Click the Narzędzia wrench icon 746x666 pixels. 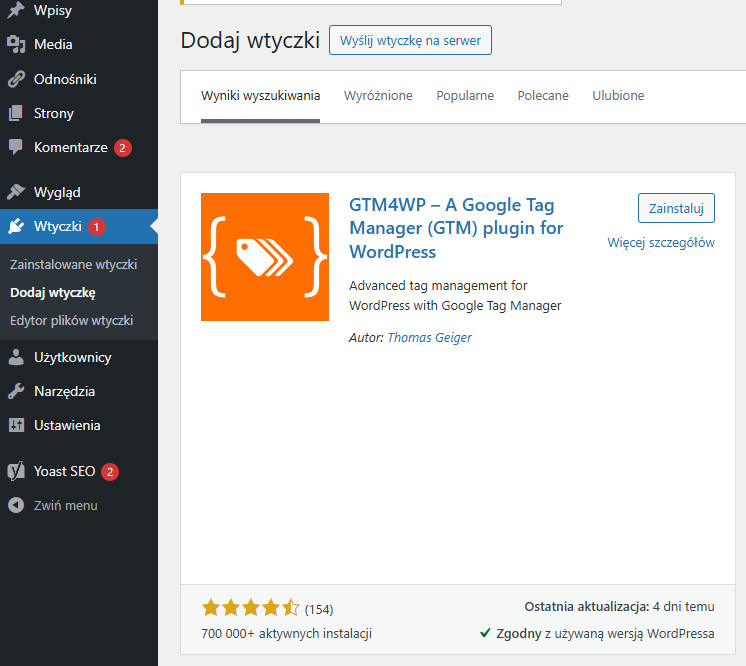click(x=16, y=392)
